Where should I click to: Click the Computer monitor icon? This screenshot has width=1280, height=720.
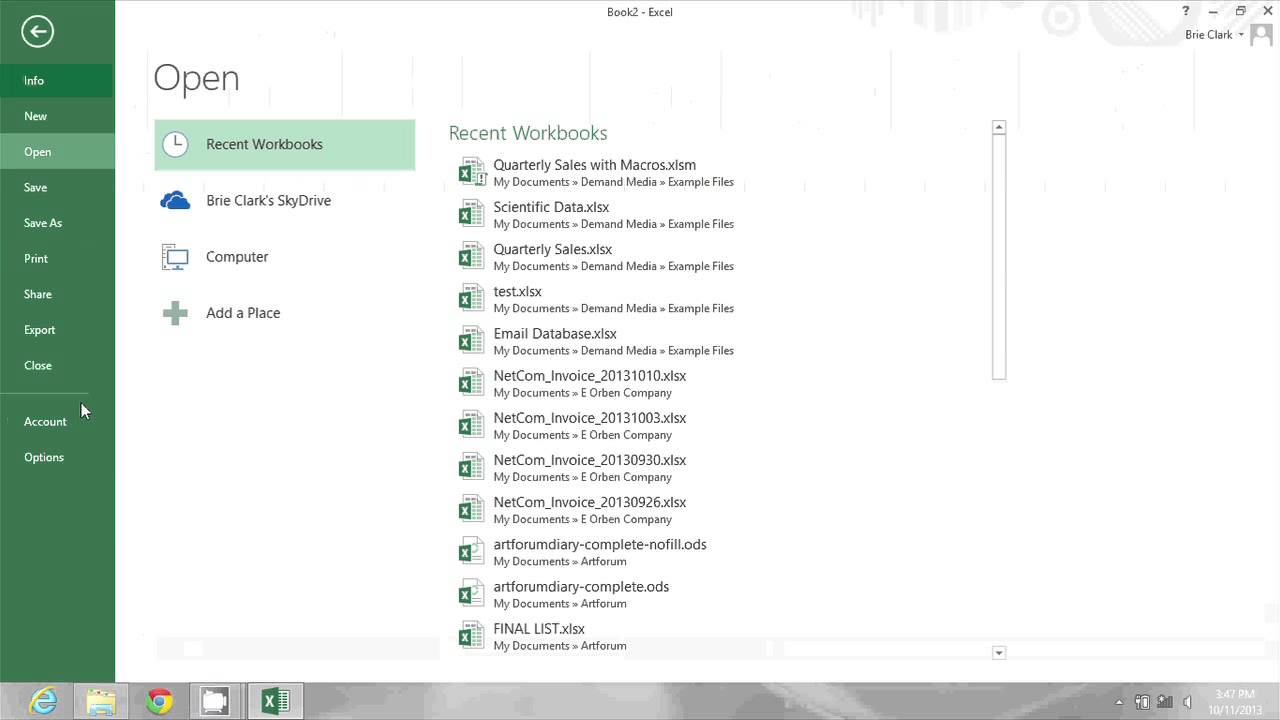[175, 257]
